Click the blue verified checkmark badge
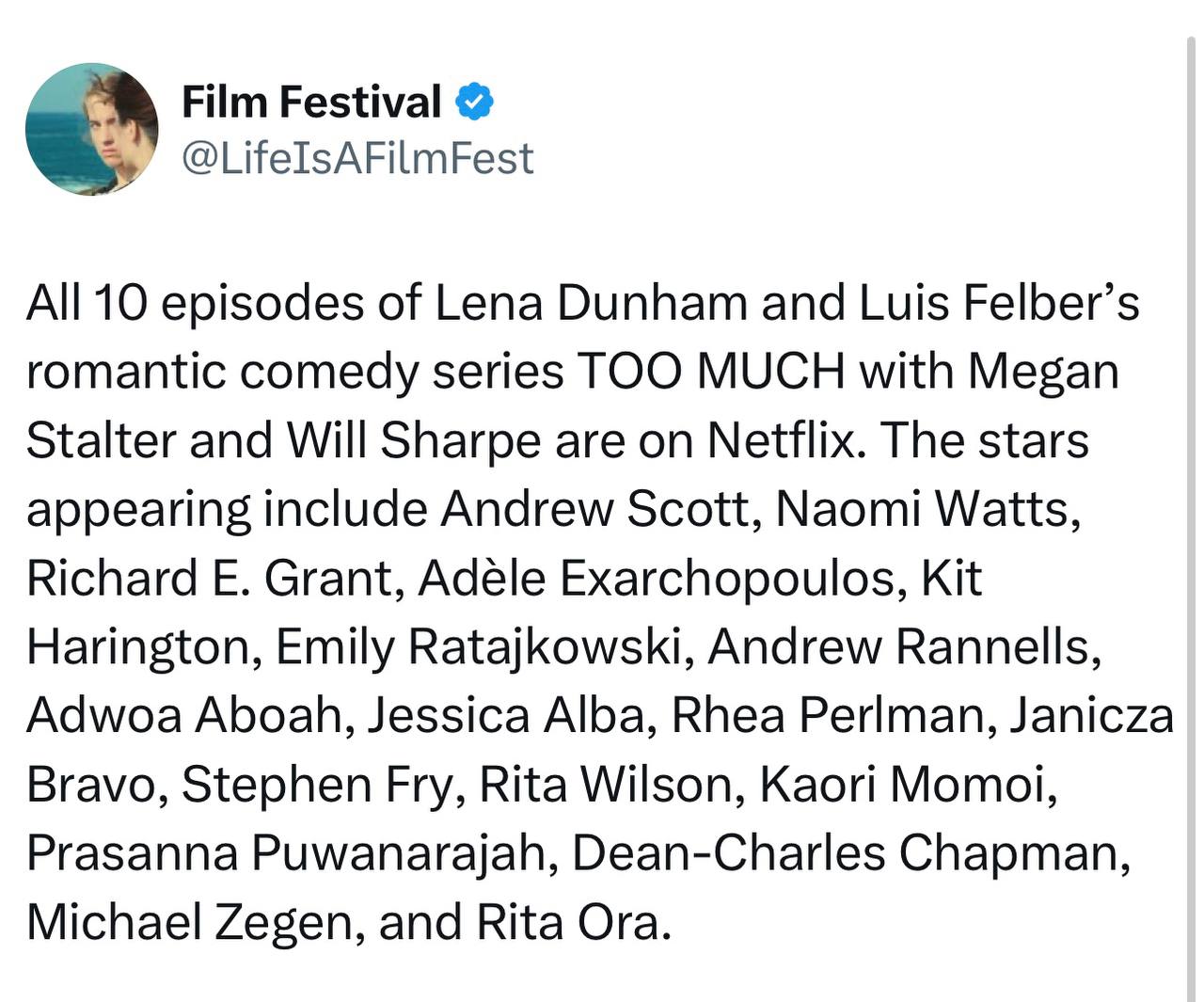The image size is (1204, 1002). click(x=475, y=102)
